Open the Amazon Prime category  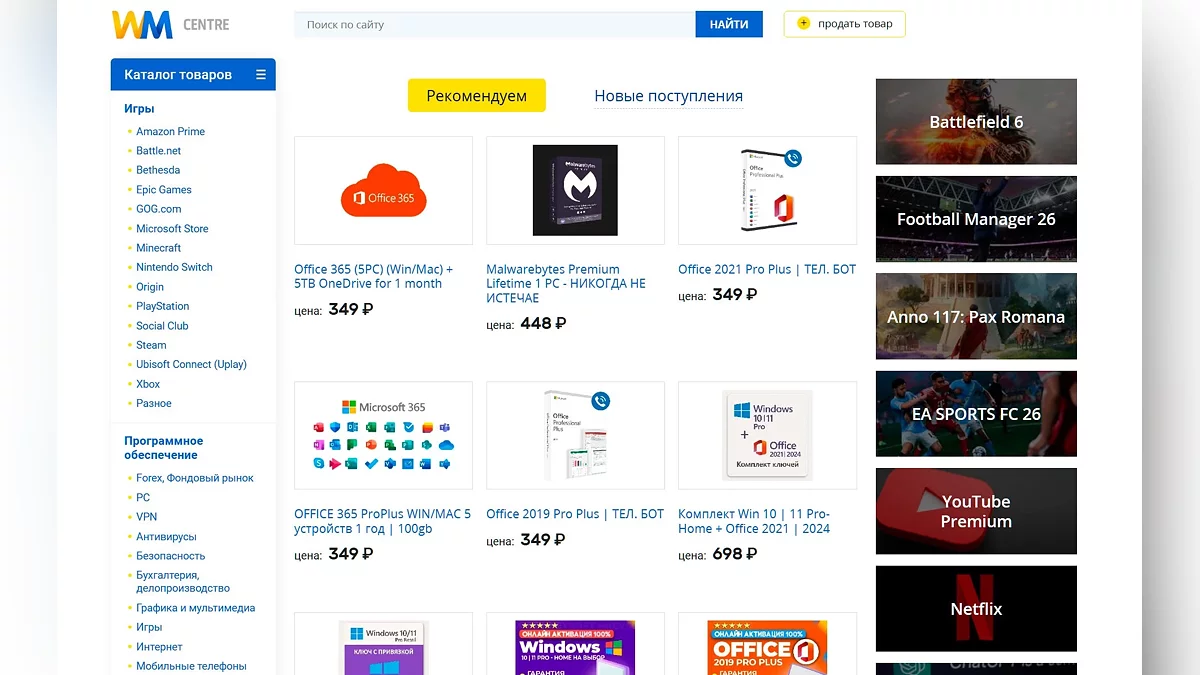coord(170,131)
